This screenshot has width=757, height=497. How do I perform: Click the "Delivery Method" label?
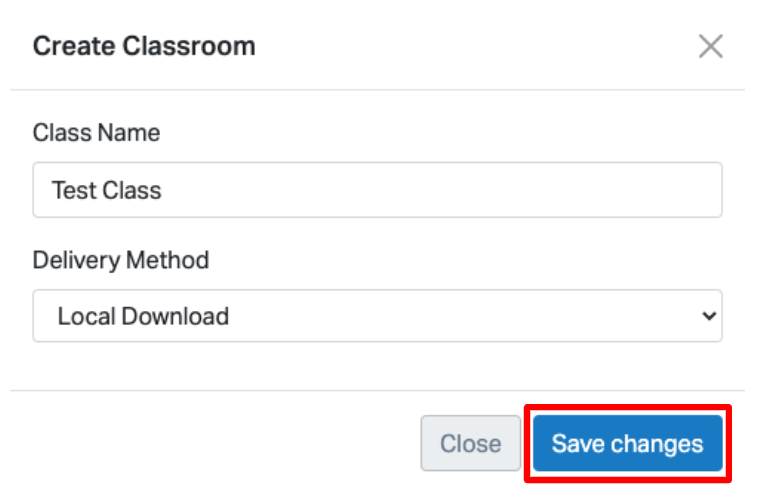[x=121, y=260]
